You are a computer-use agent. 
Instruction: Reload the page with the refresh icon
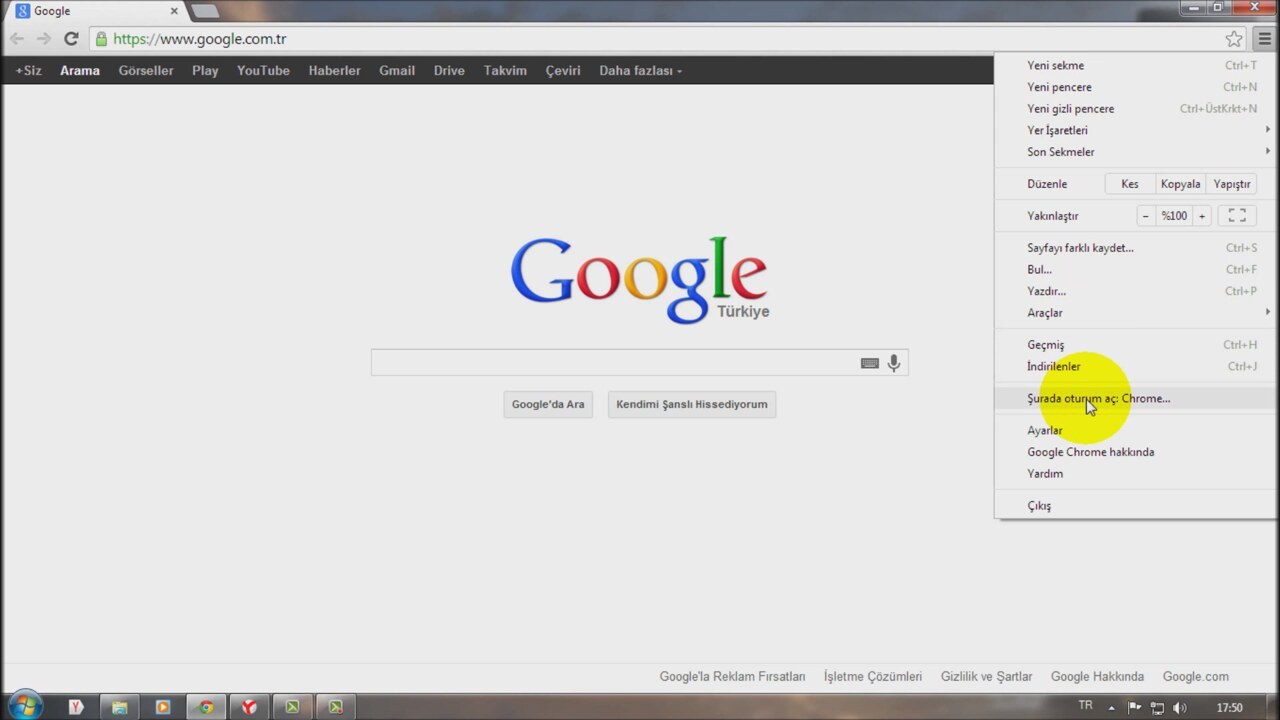(71, 39)
